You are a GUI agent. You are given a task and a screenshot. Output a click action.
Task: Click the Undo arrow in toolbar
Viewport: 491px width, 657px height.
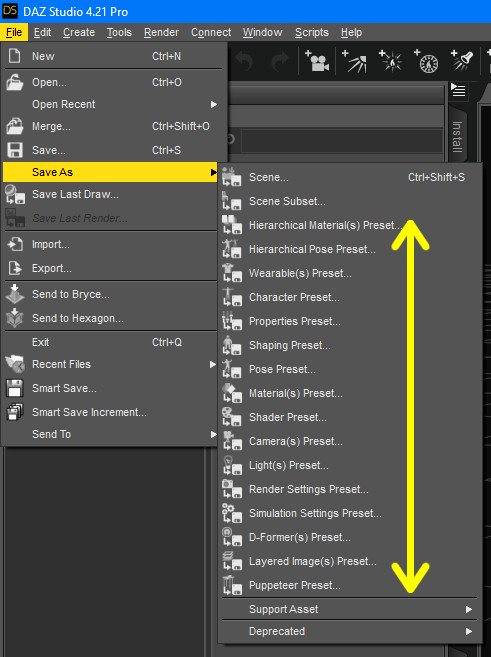(244, 61)
